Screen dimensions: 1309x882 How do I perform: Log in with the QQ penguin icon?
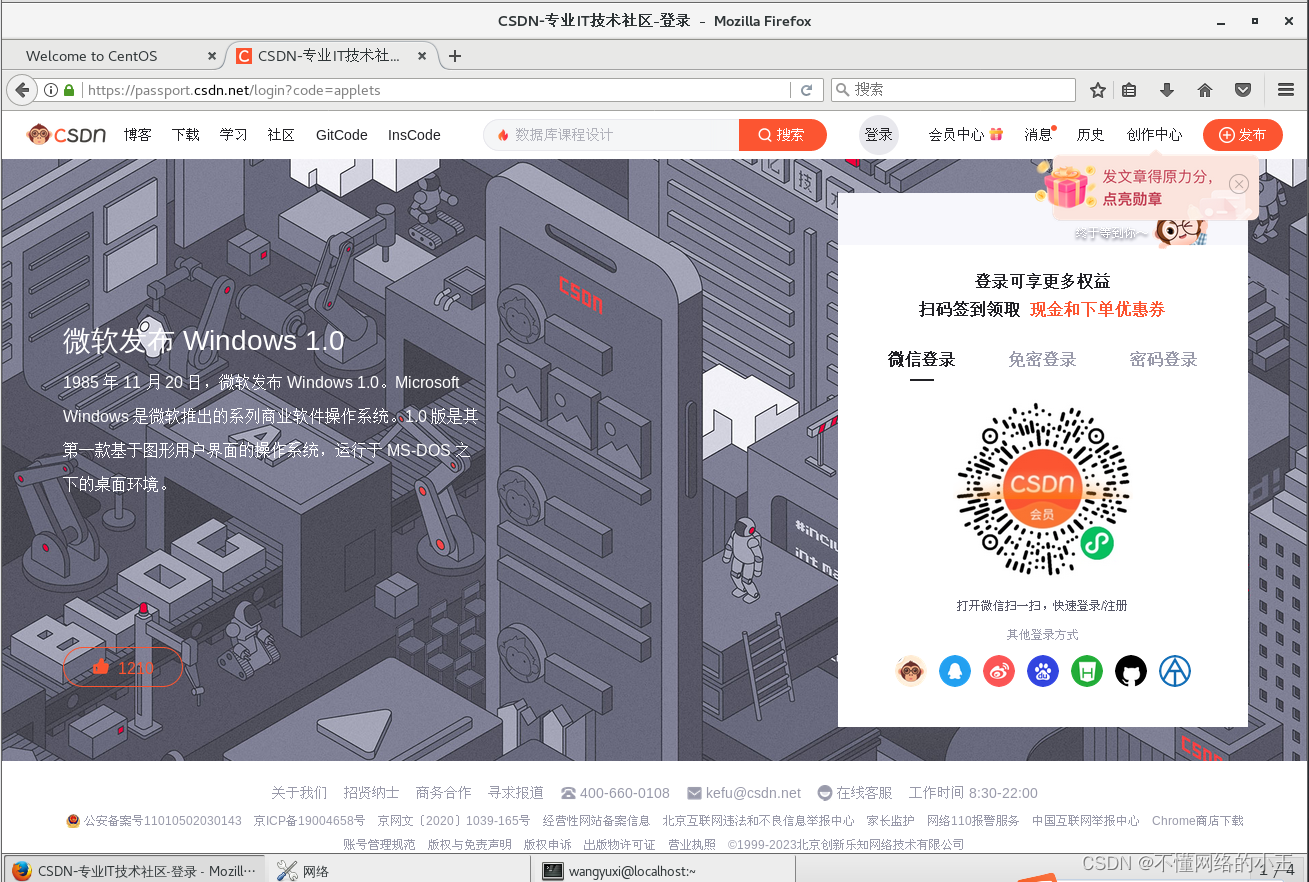pyautogui.click(x=955, y=671)
